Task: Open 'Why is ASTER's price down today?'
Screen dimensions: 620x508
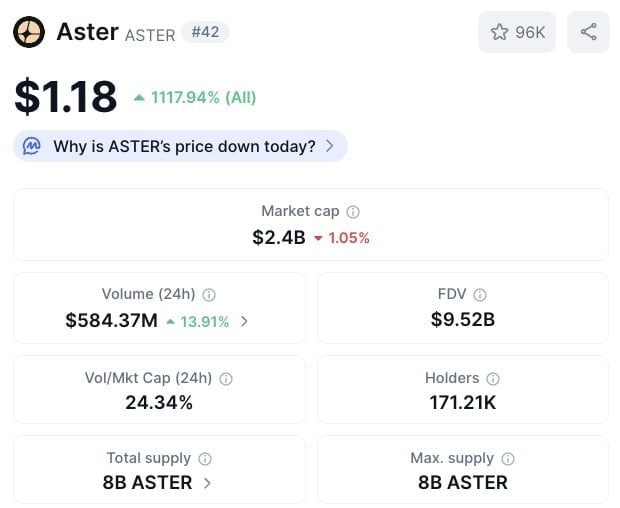Action: point(184,146)
